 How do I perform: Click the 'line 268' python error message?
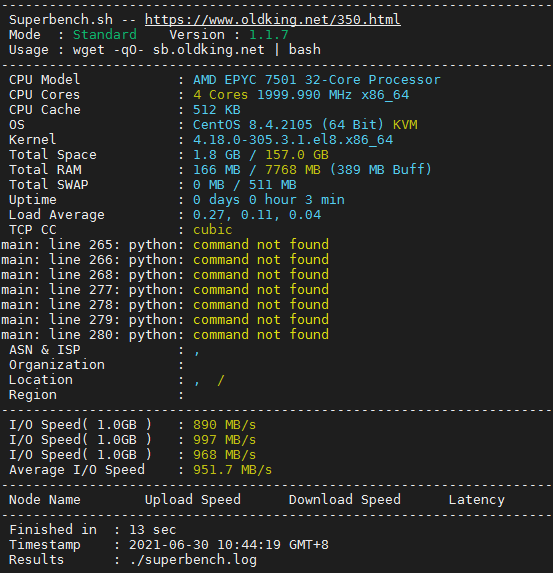point(165,274)
